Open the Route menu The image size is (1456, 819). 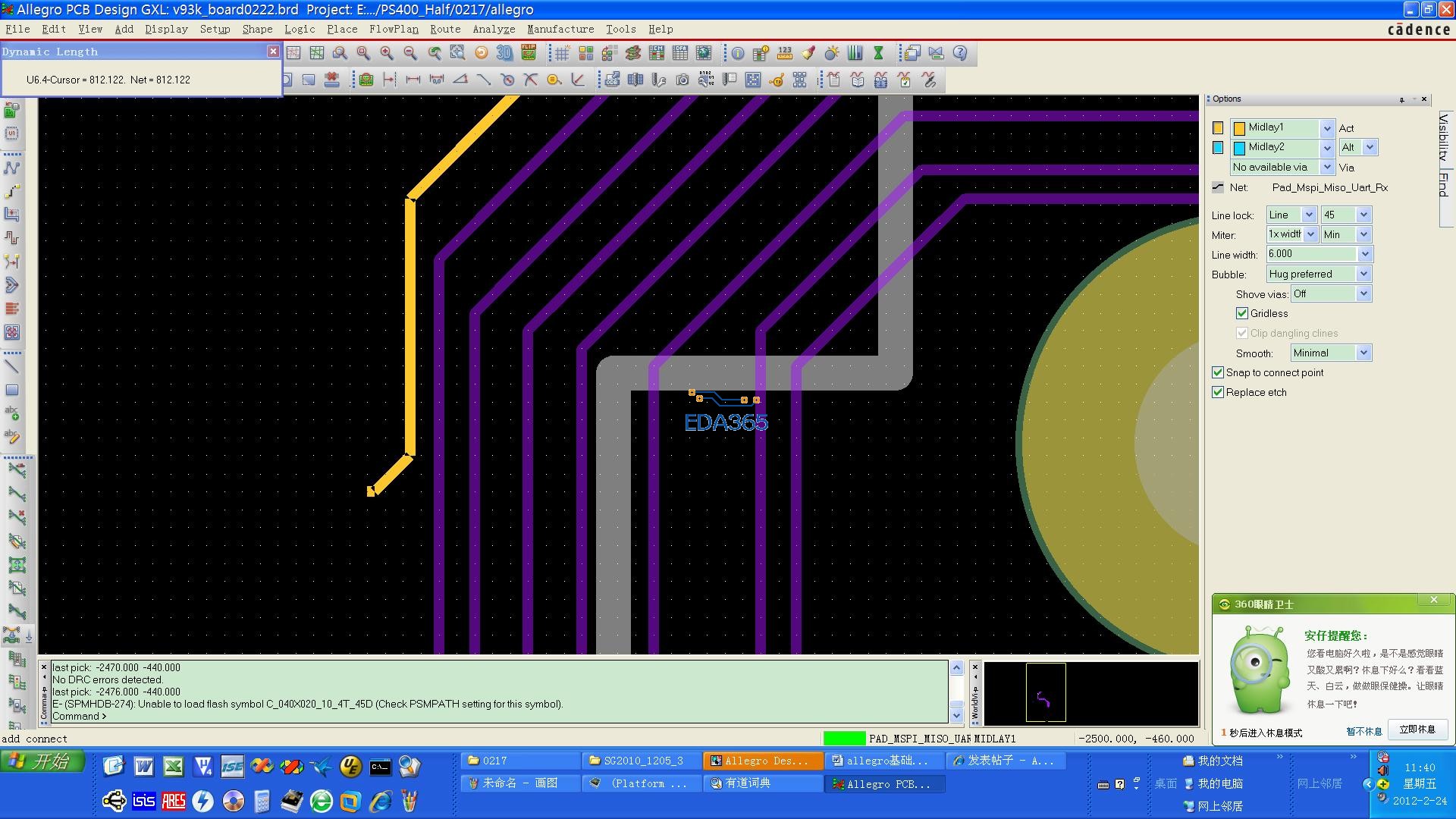[x=444, y=29]
